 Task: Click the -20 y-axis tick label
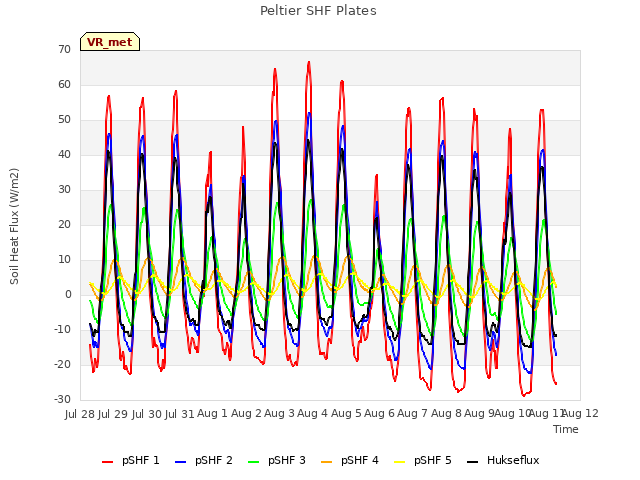tap(62, 364)
